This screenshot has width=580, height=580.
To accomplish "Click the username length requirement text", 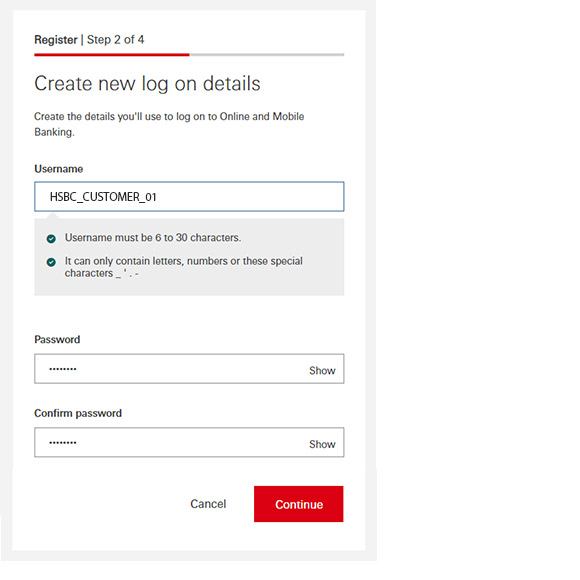I will [x=153, y=238].
